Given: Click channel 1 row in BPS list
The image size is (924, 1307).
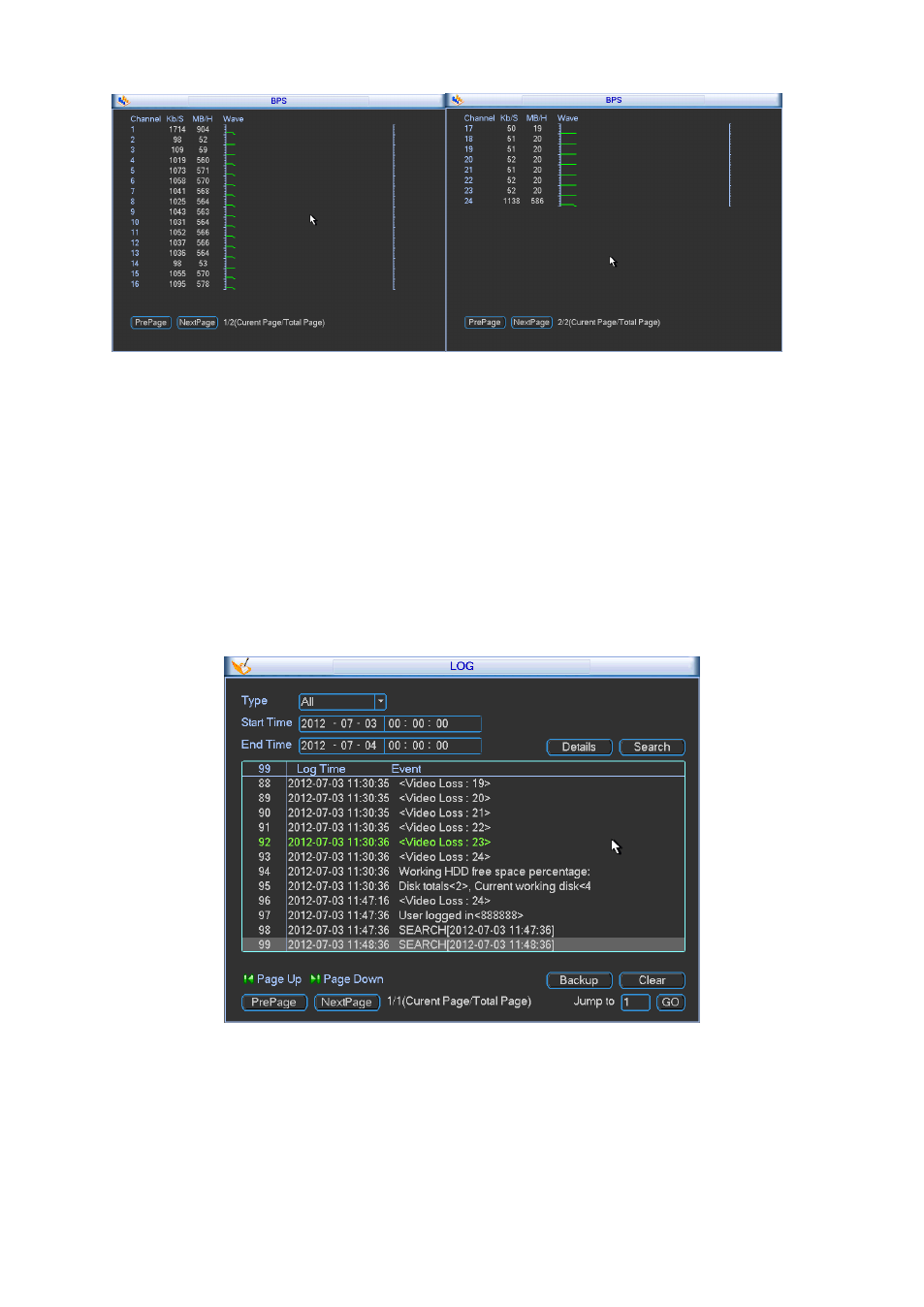Looking at the screenshot, I should [182, 129].
